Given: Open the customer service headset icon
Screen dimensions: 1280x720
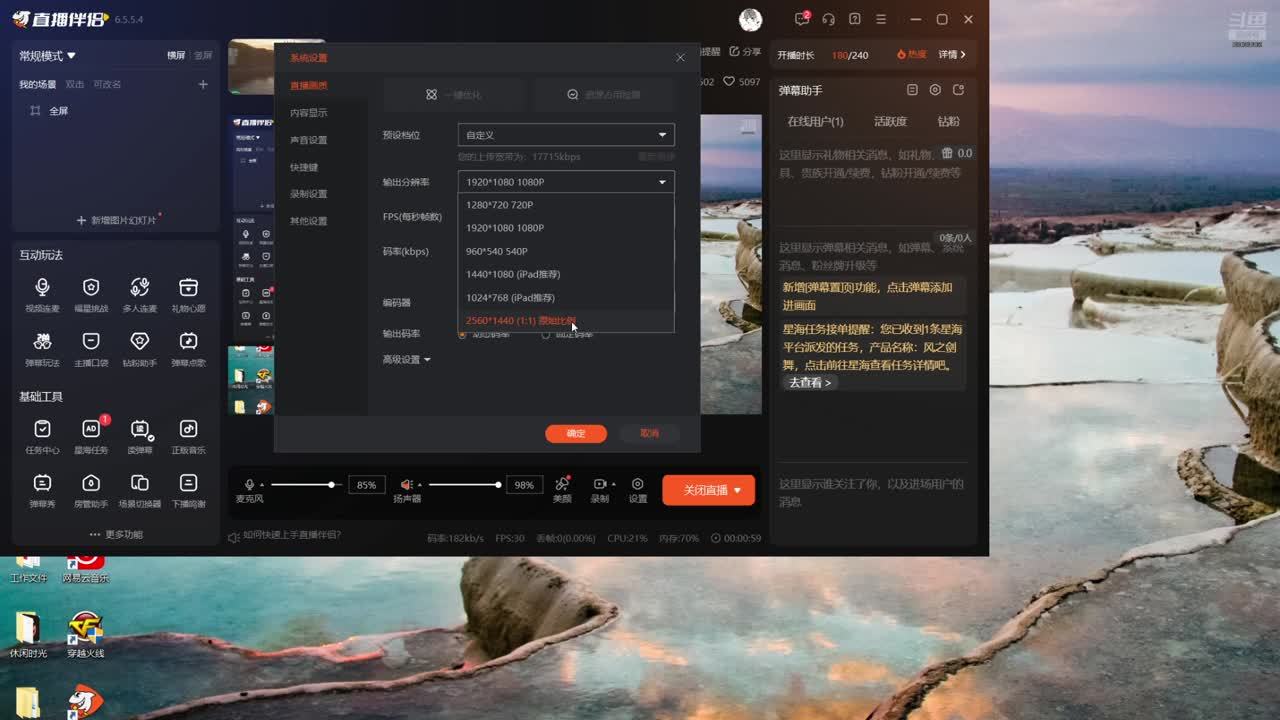Looking at the screenshot, I should 828,19.
